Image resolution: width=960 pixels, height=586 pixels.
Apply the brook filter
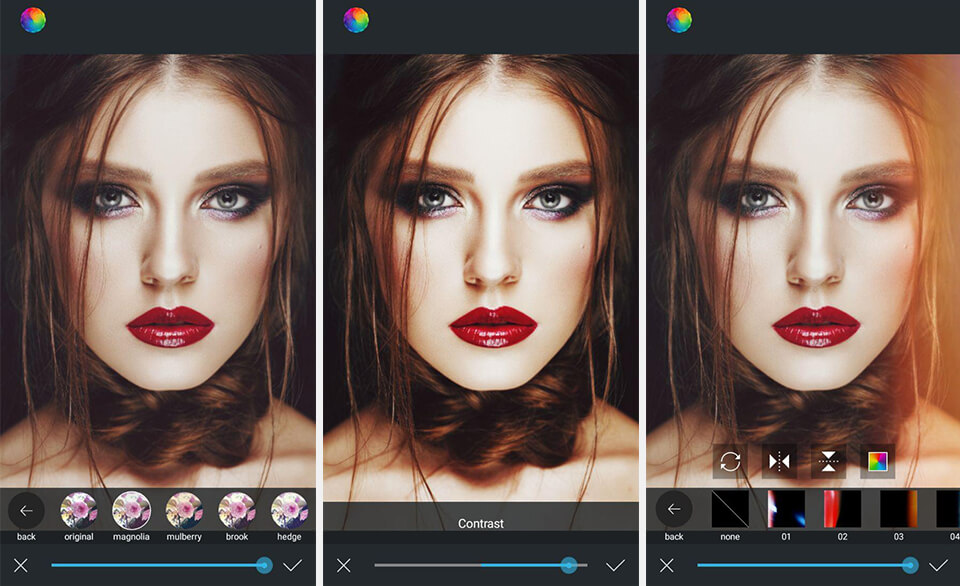click(x=237, y=510)
